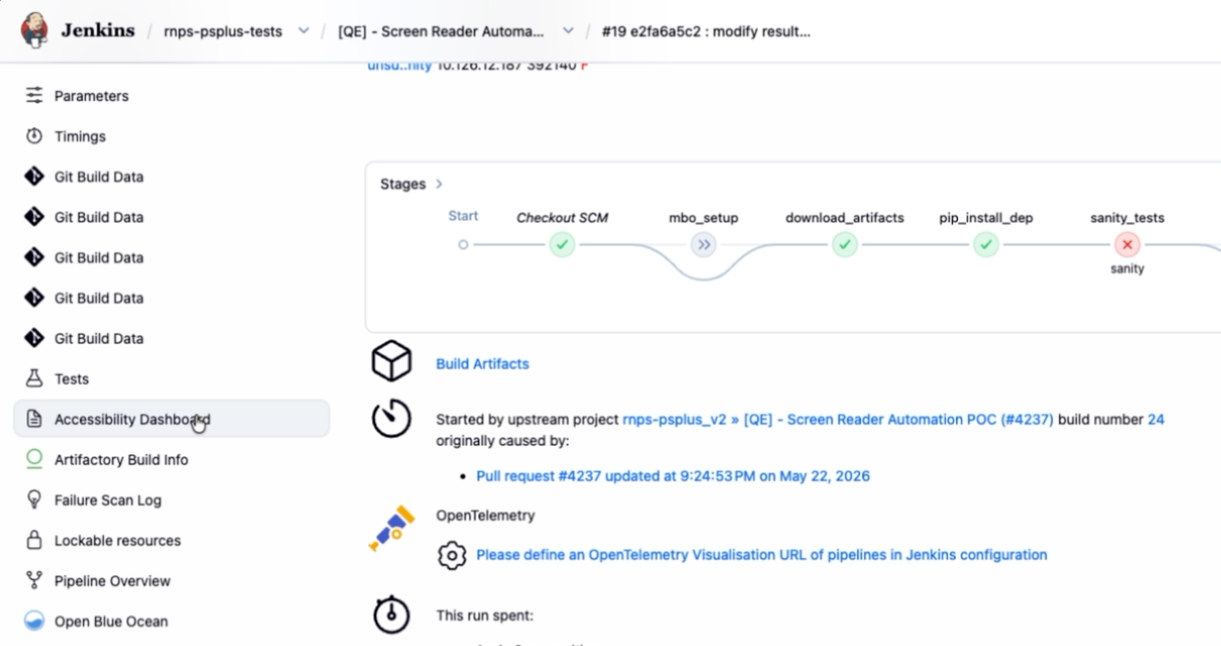Open upstream build number 24 link

(1156, 420)
